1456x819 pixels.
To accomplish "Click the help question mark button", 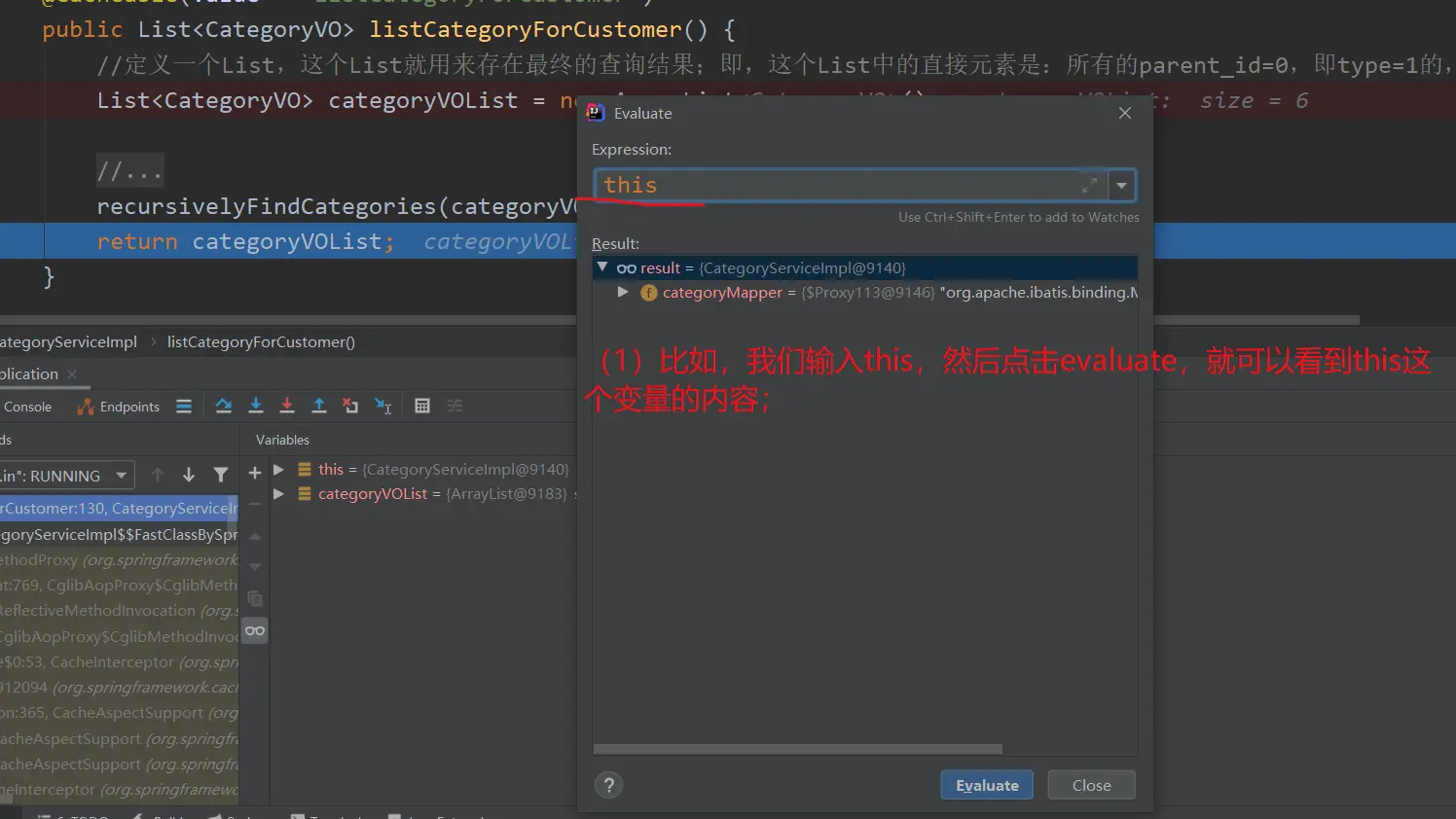I will coord(609,785).
